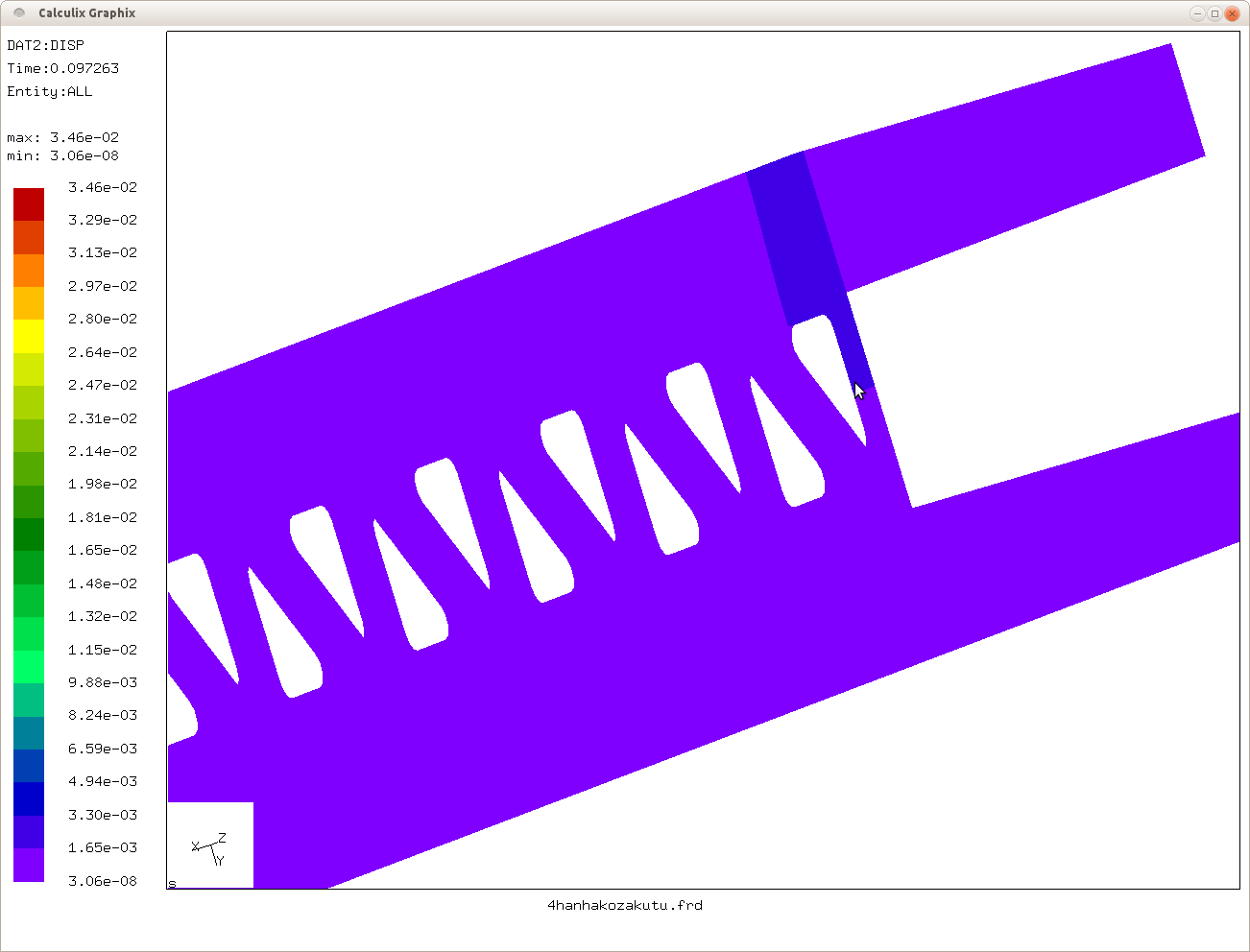Click the file name '4hanhakozakutu.frd'

(x=624, y=905)
